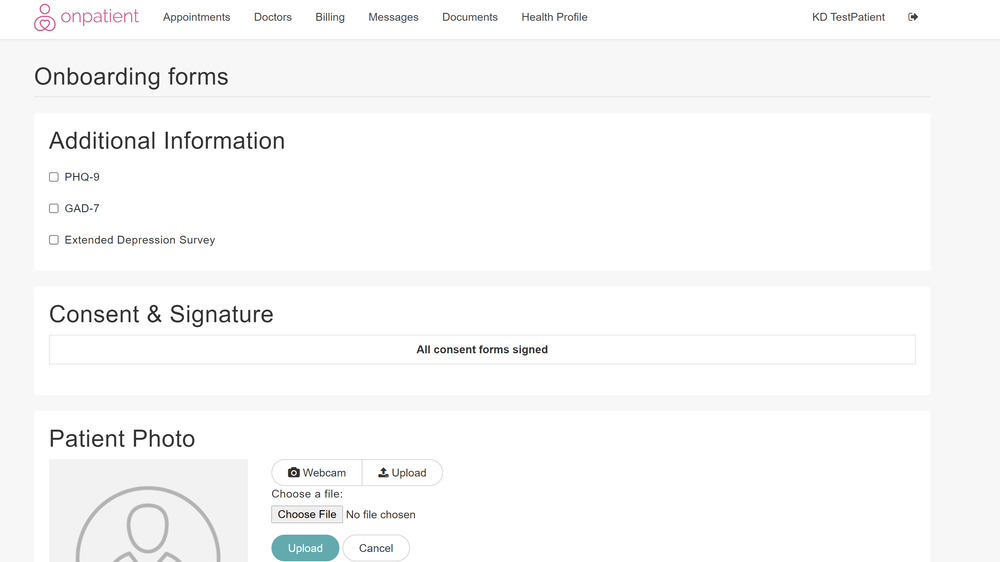Click the "Consent & Signature" heading
This screenshot has height=562, width=1000.
[161, 314]
